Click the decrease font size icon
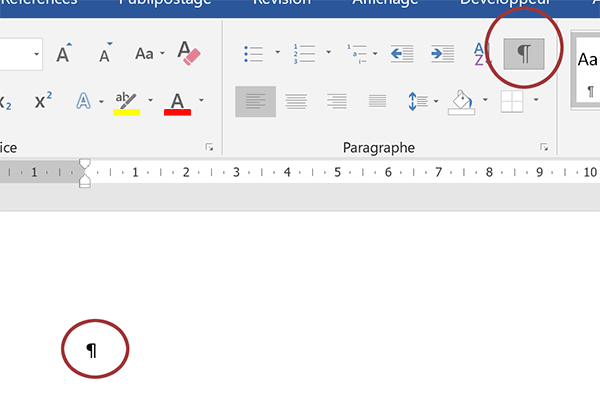Image resolution: width=600 pixels, height=397 pixels. tap(105, 52)
